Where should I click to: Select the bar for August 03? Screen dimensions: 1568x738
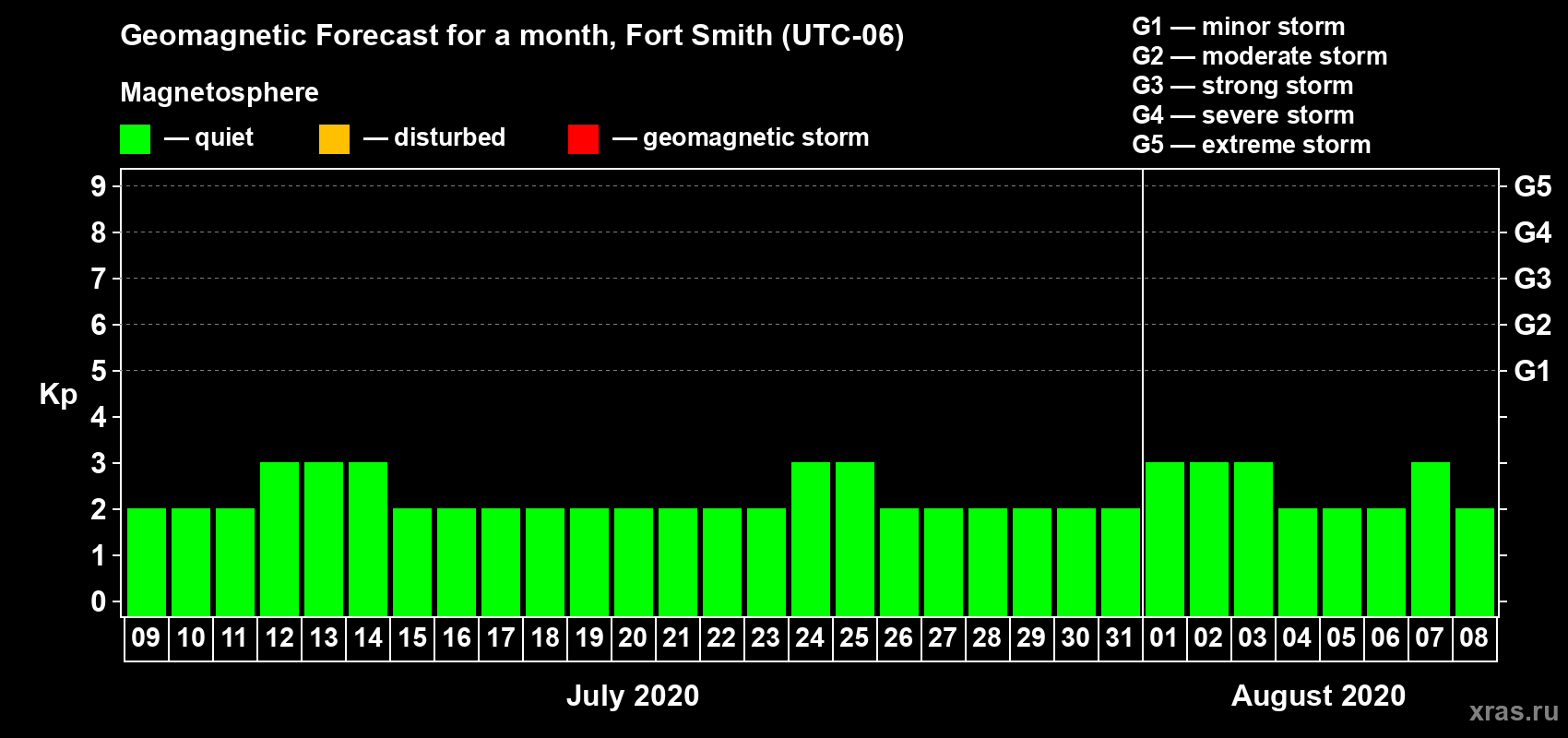1253,539
